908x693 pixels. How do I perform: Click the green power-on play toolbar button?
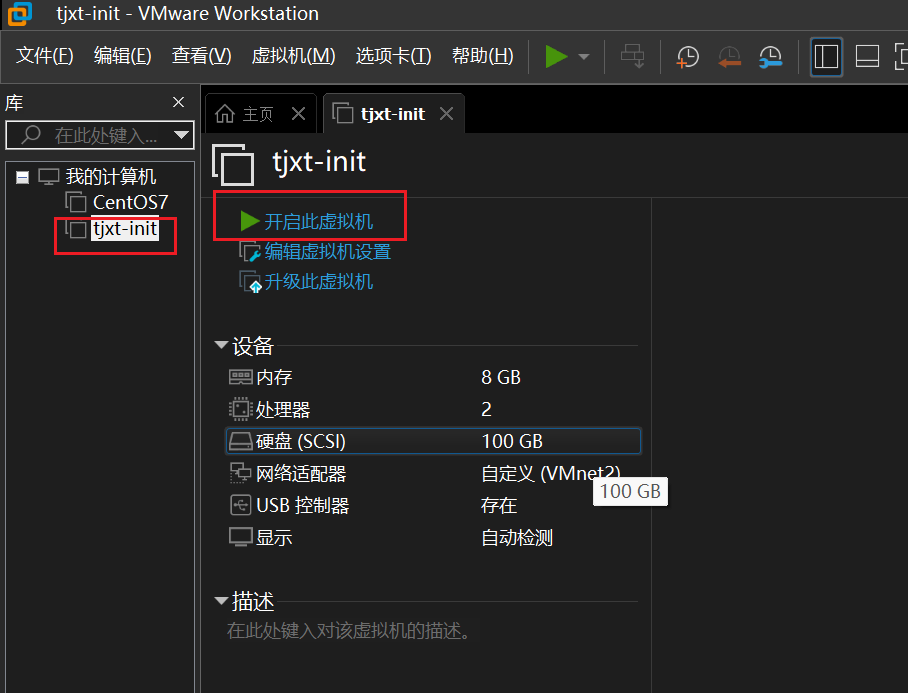[556, 57]
